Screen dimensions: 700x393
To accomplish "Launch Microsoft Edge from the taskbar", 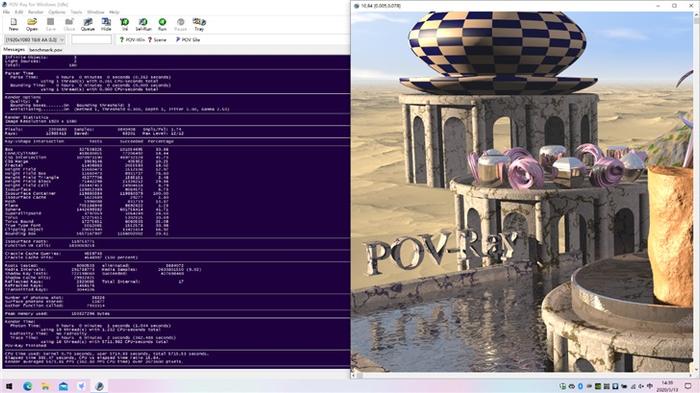I will [x=28, y=386].
